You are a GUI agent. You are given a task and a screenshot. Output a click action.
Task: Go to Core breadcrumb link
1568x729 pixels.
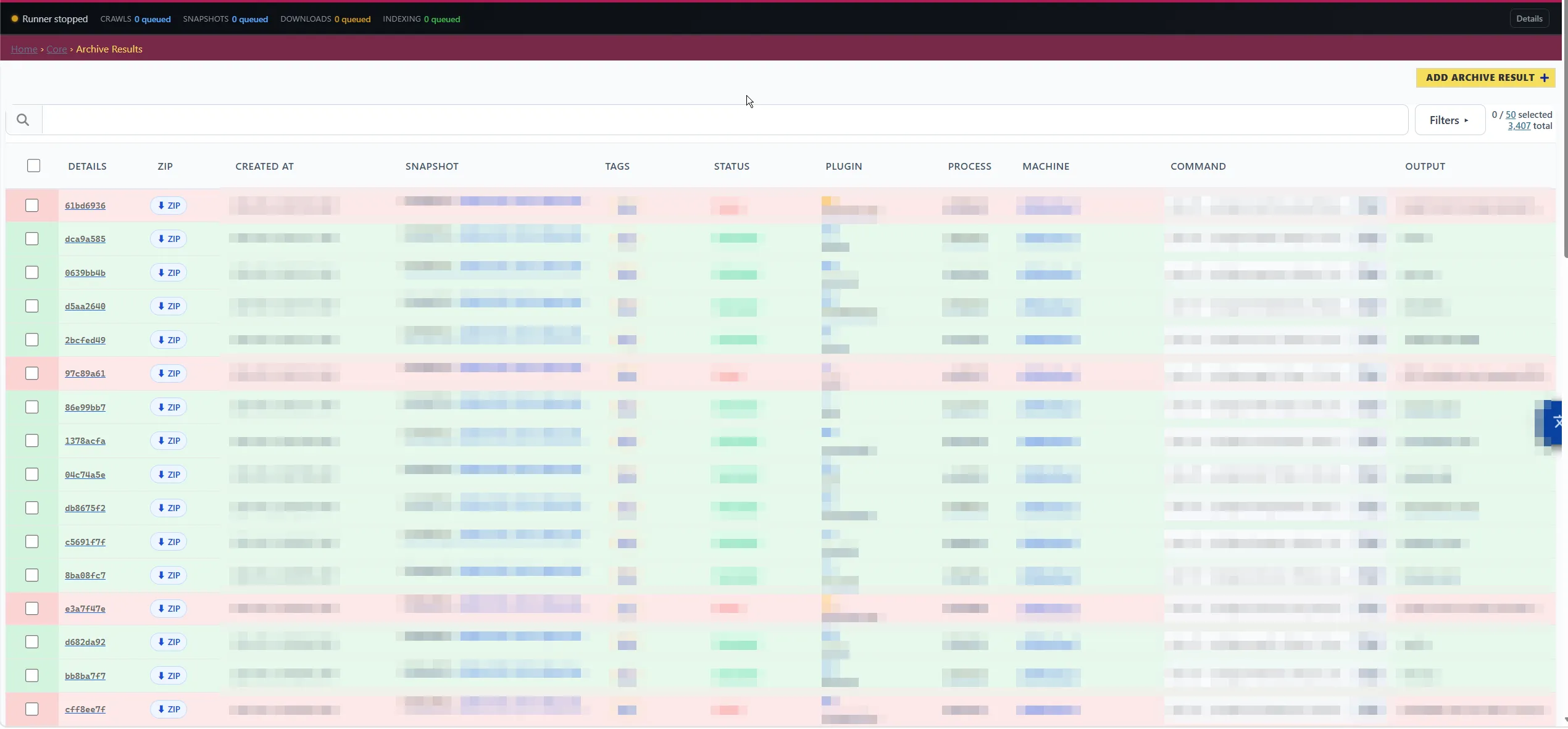coord(57,49)
